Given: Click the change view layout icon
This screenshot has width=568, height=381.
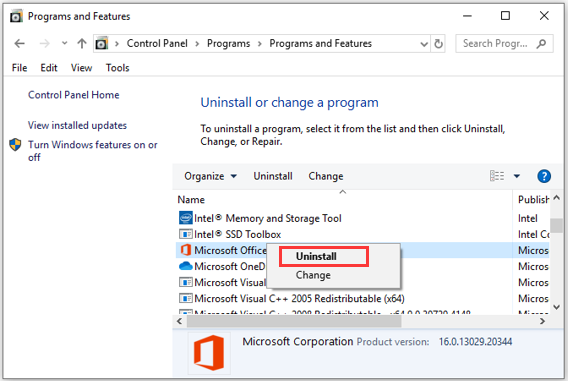Looking at the screenshot, I should (497, 176).
